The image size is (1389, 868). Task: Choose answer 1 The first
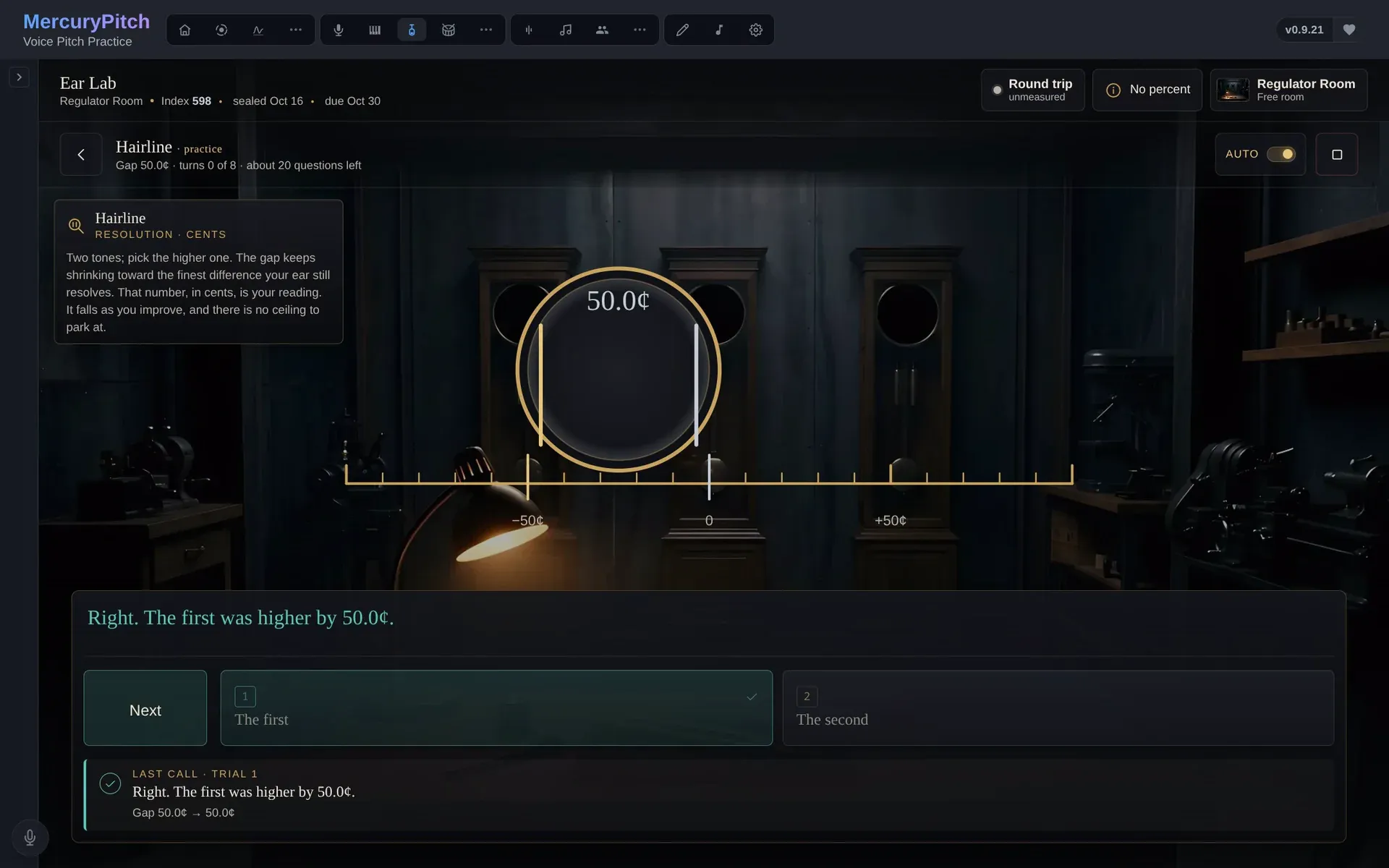(496, 708)
